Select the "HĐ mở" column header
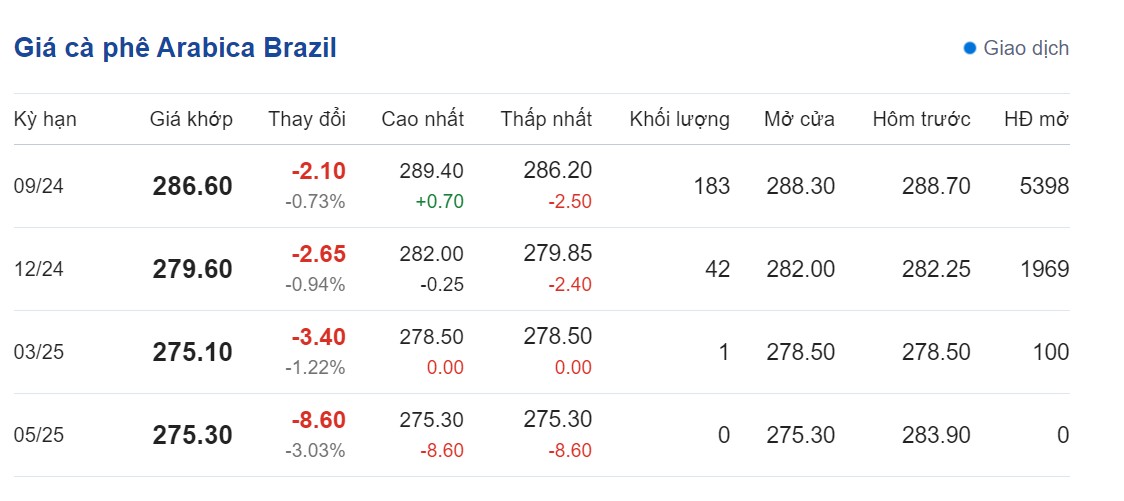The height and width of the screenshot is (501, 1124). (x=1036, y=120)
